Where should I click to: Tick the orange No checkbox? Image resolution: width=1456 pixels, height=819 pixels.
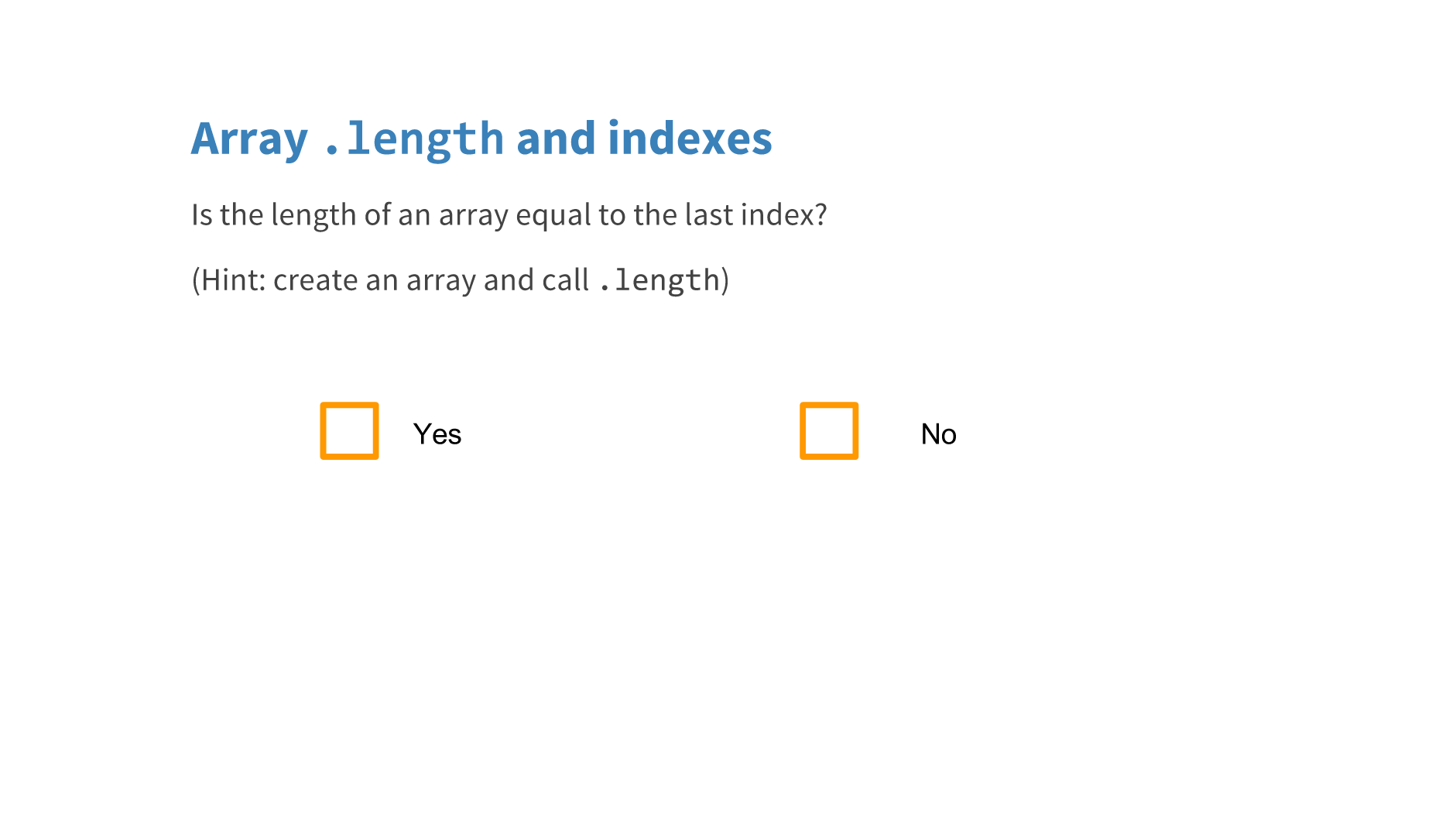point(828,430)
